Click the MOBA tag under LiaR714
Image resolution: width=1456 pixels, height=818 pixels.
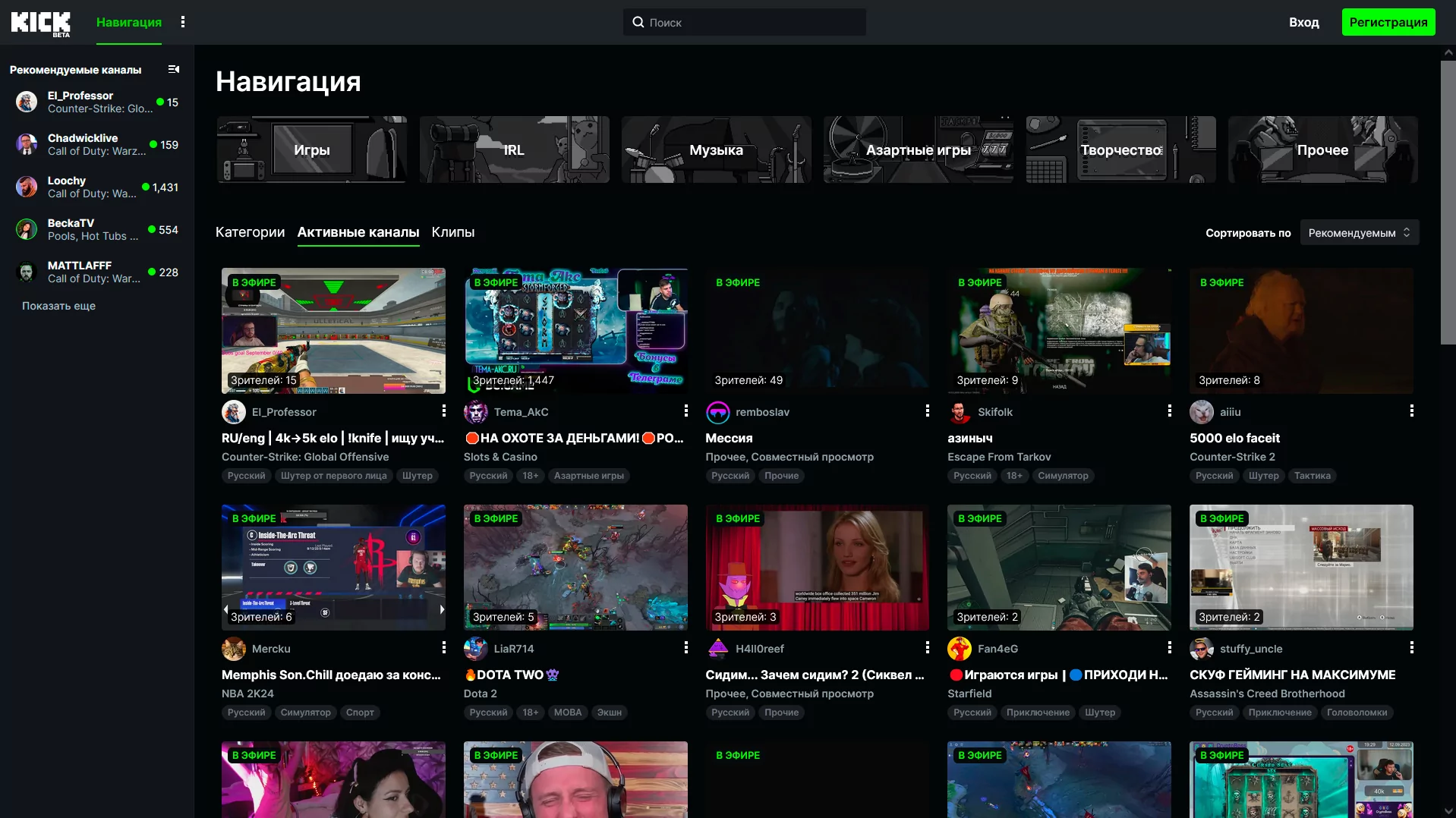click(x=568, y=713)
